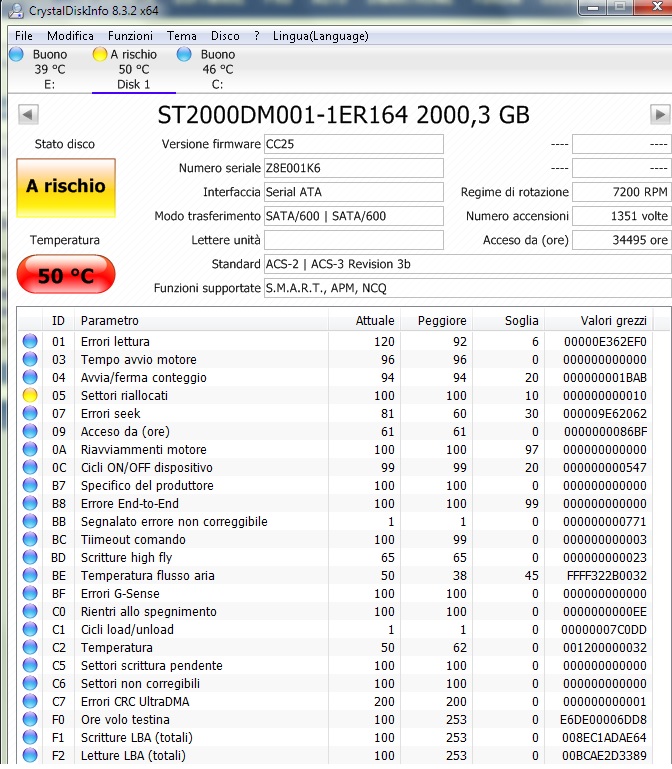Click status orb of Tempo avvio motore
Image resolution: width=672 pixels, height=769 pixels.
30,359
